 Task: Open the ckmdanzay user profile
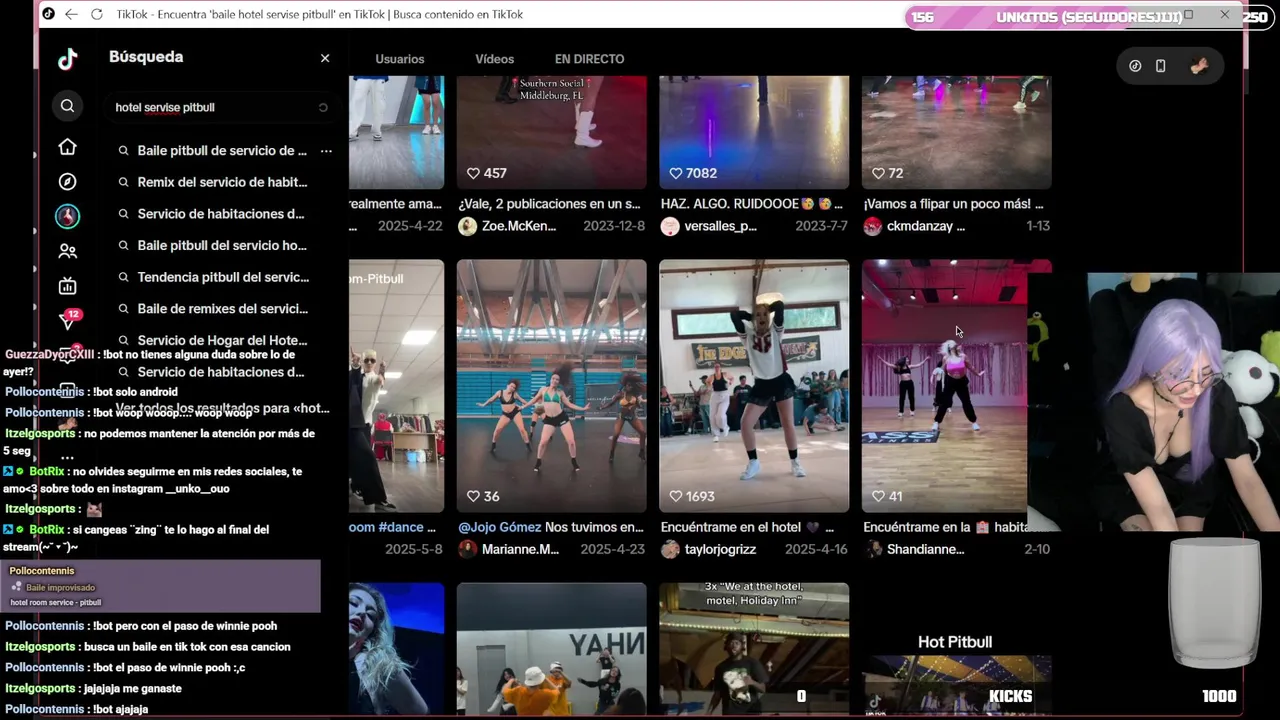tap(925, 226)
